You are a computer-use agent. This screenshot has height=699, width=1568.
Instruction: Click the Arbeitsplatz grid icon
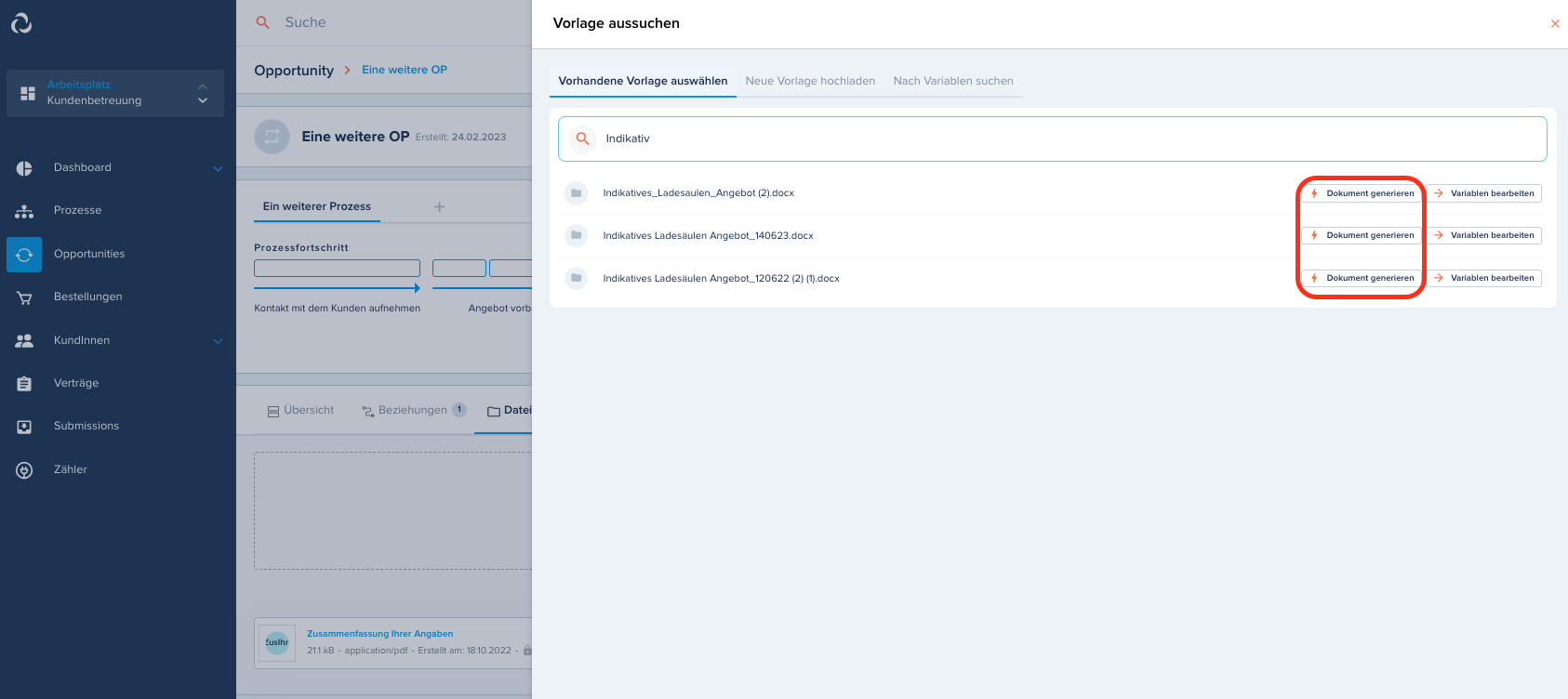coord(28,93)
